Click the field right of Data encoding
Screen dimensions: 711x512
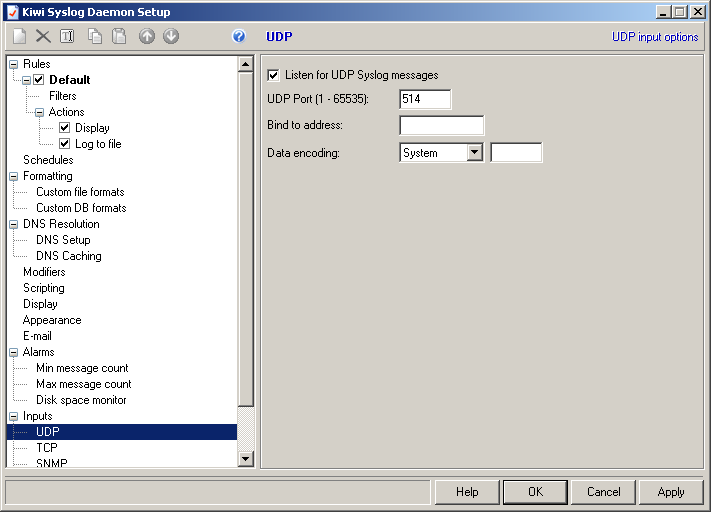click(x=516, y=152)
